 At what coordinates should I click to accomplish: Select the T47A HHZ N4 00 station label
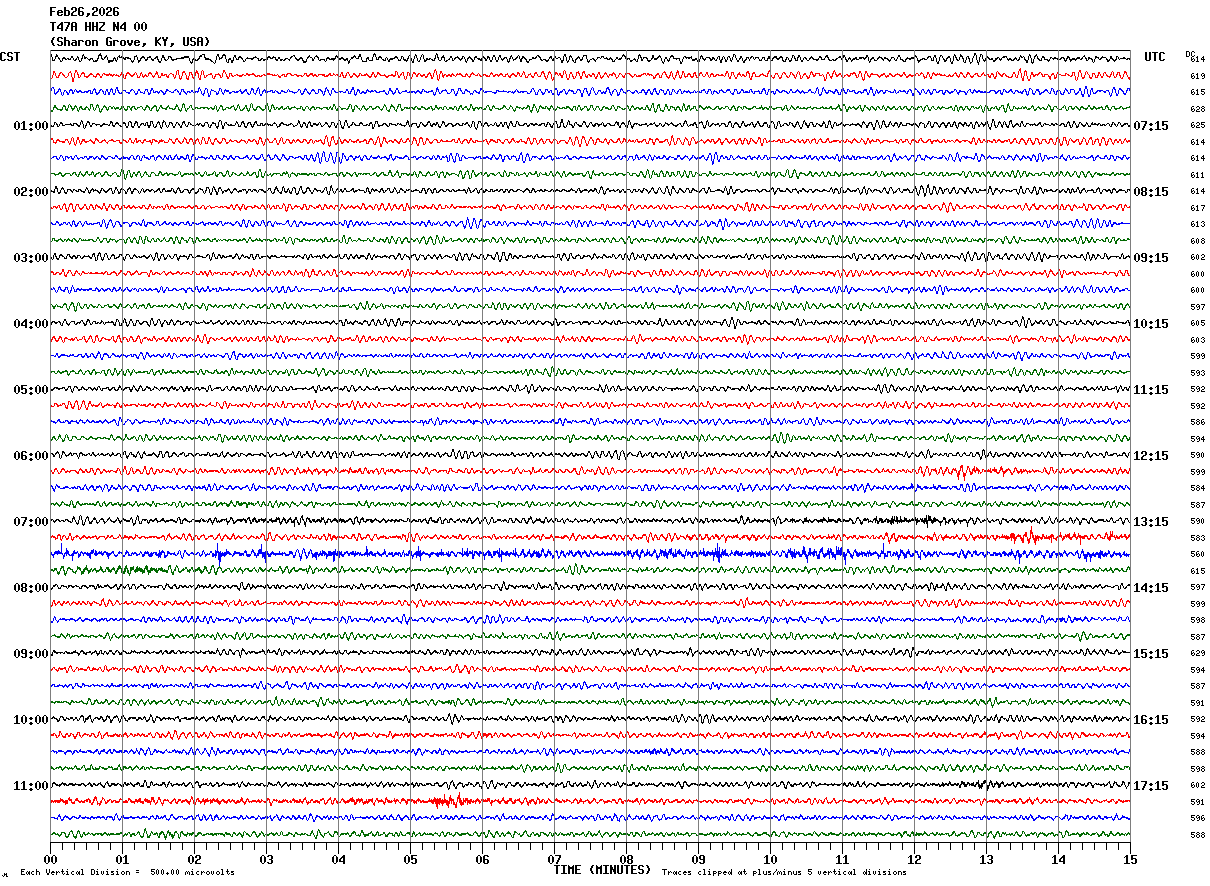[98, 27]
